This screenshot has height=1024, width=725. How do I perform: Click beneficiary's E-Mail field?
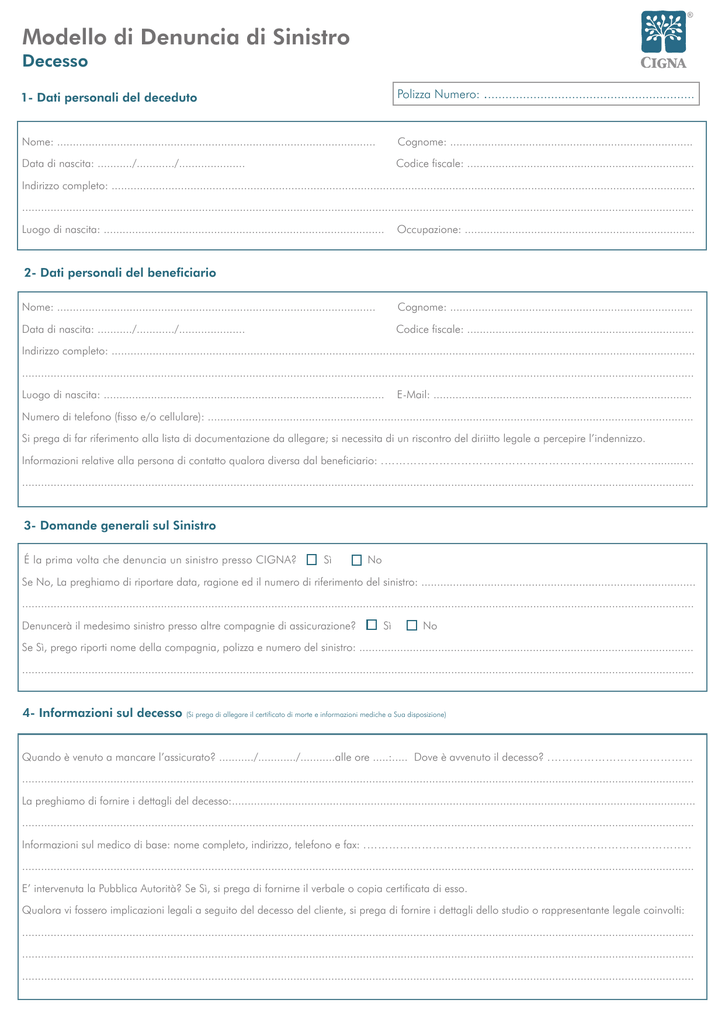point(562,394)
